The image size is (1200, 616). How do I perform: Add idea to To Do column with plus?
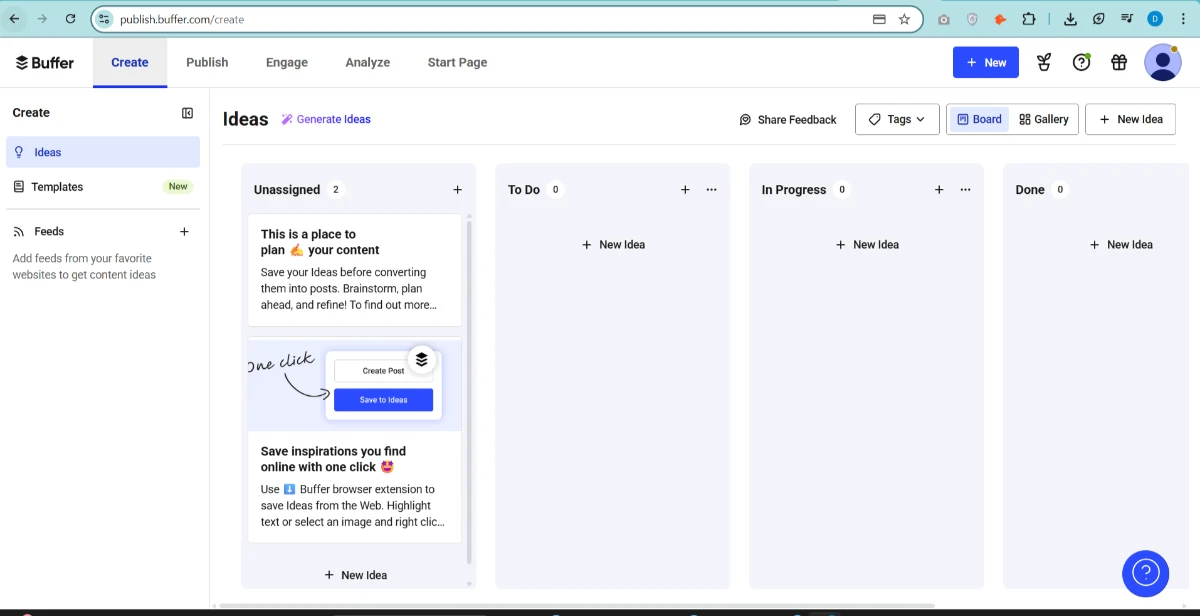pyautogui.click(x=685, y=189)
